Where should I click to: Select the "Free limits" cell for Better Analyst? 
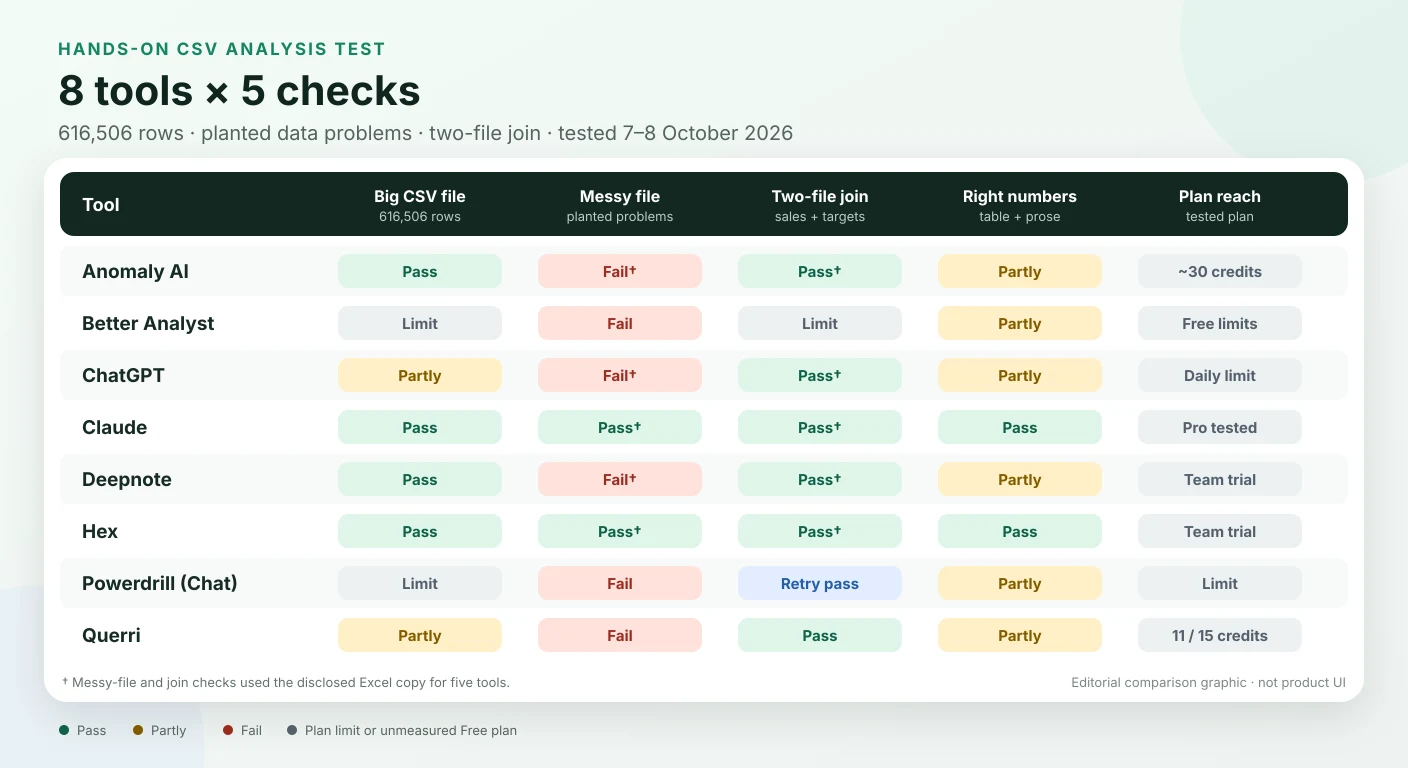(x=1220, y=324)
